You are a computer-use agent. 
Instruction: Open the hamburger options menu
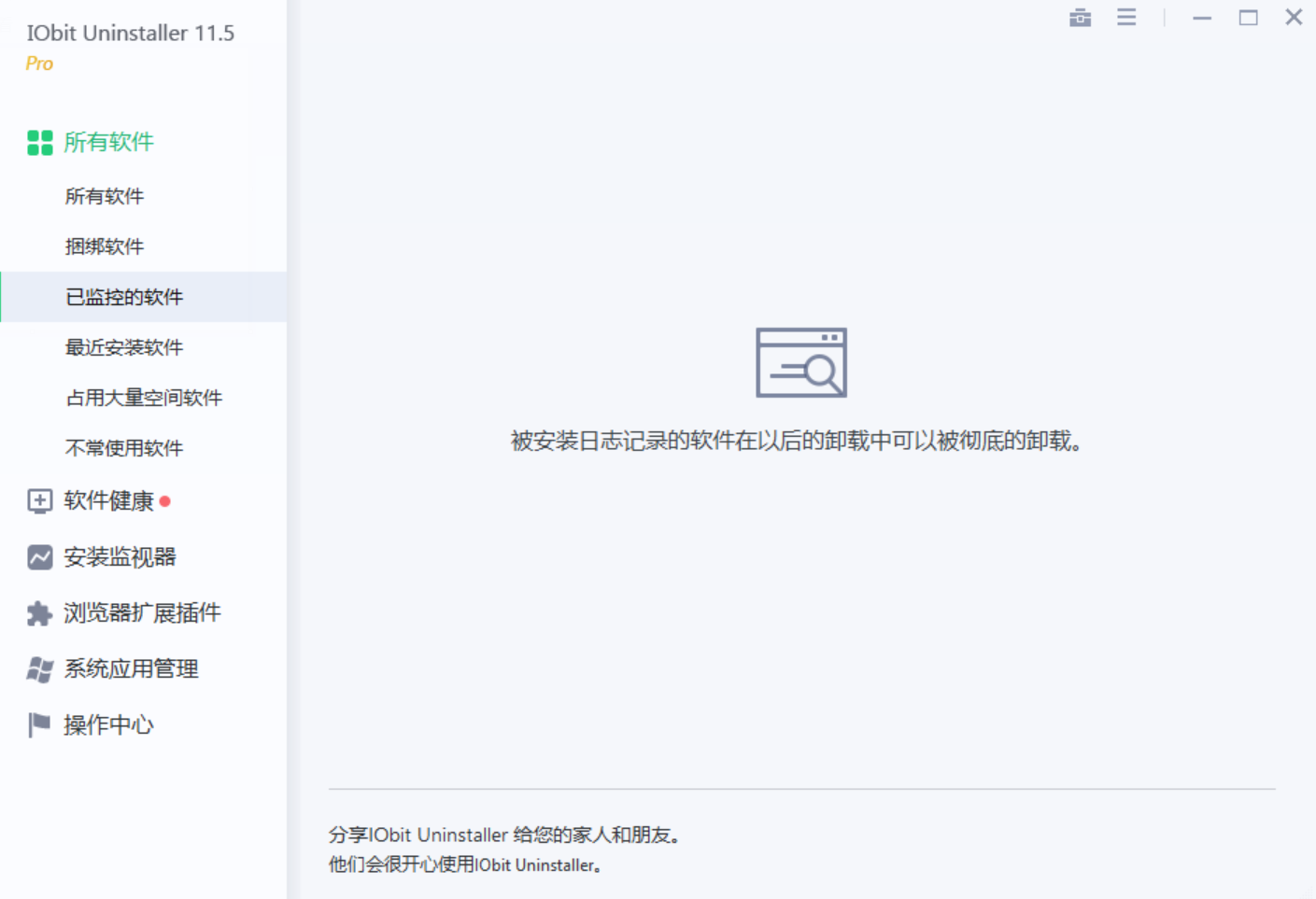click(1126, 17)
